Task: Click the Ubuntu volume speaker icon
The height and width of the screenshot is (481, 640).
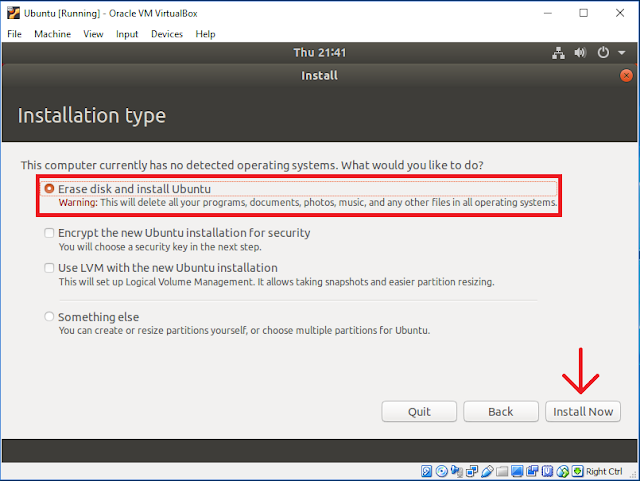Action: click(x=580, y=53)
